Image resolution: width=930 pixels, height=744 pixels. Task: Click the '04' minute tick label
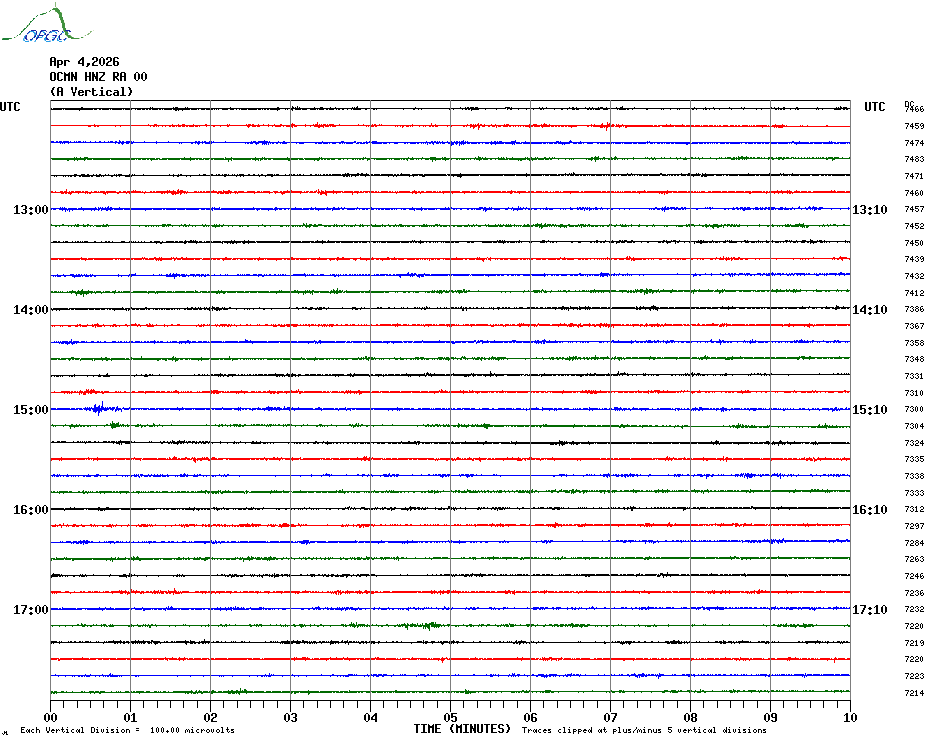tap(371, 717)
